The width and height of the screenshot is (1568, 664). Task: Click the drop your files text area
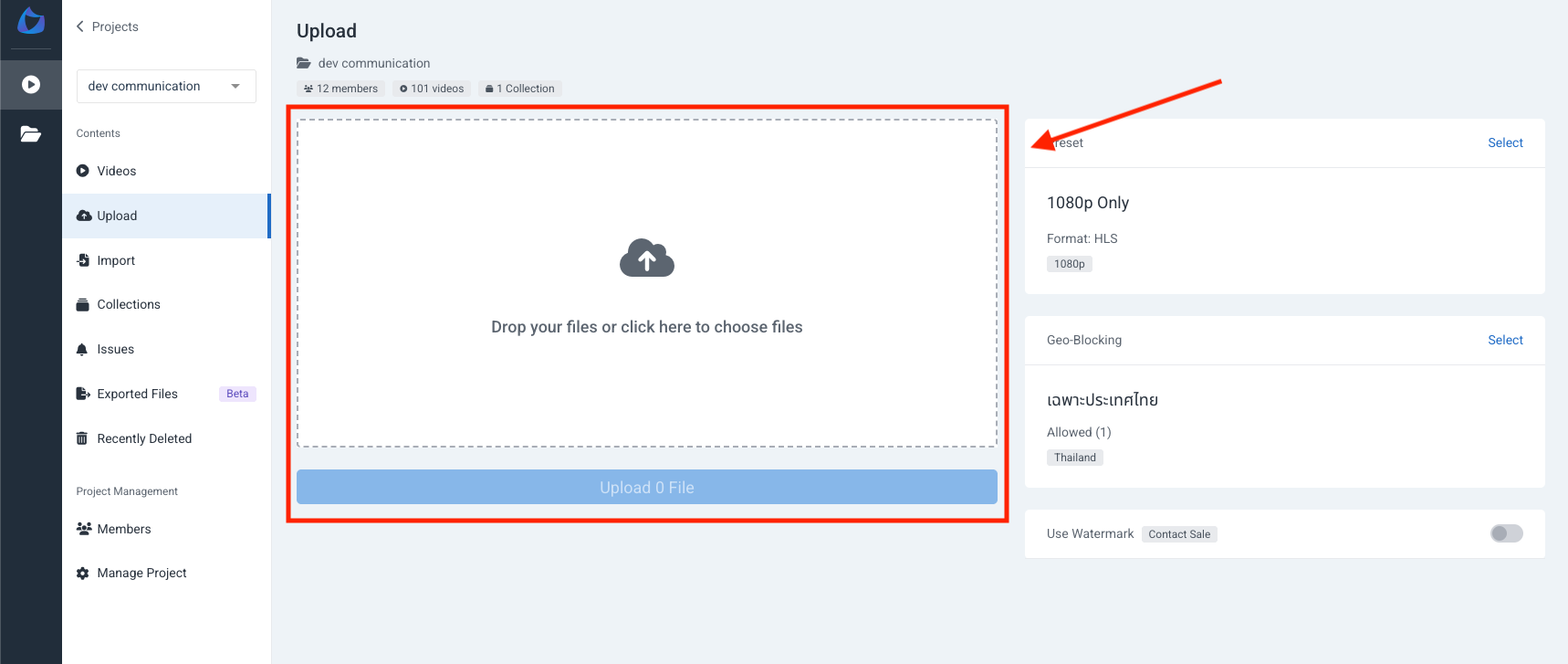(646, 327)
